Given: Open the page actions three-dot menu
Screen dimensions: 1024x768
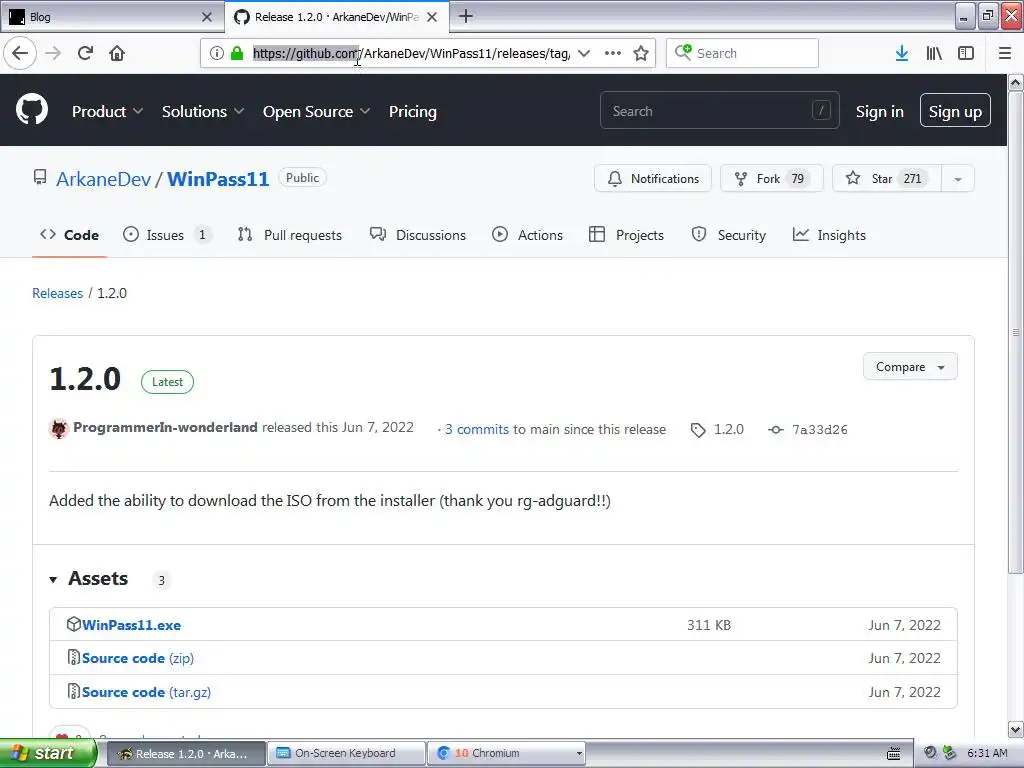Looking at the screenshot, I should 613,54.
